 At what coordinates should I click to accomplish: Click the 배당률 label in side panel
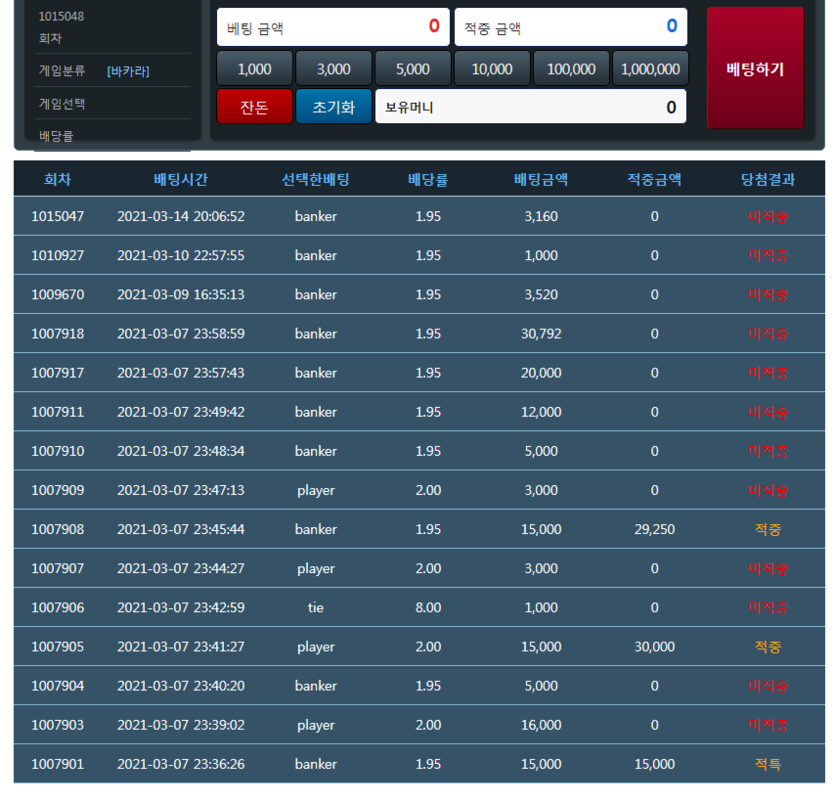(56, 136)
